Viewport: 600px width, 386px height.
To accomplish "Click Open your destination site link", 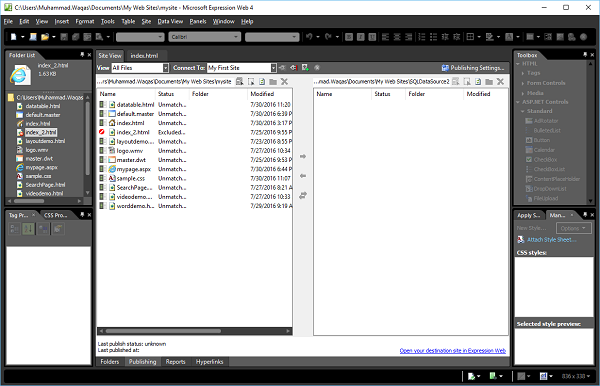I will click(453, 351).
